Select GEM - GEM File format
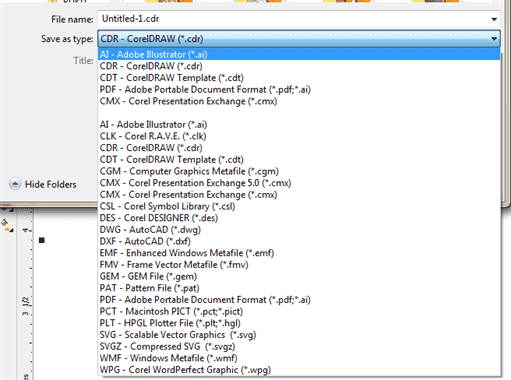Image resolution: width=511 pixels, height=380 pixels. pyautogui.click(x=299, y=276)
